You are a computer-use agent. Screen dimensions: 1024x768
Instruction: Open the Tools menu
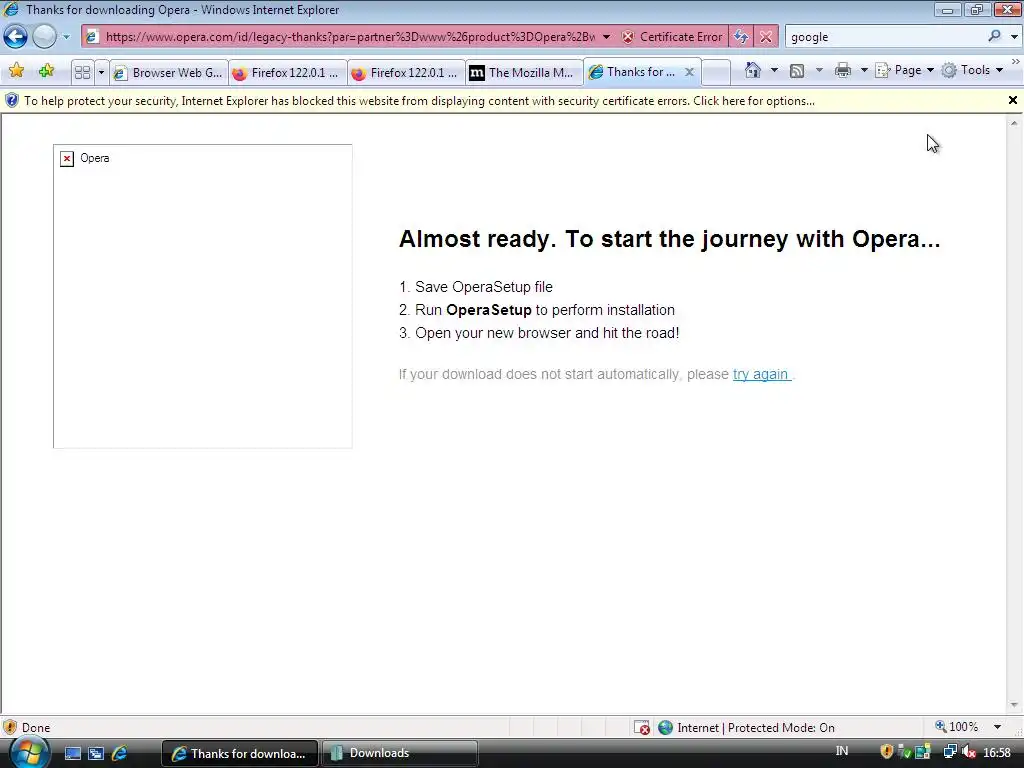[972, 70]
